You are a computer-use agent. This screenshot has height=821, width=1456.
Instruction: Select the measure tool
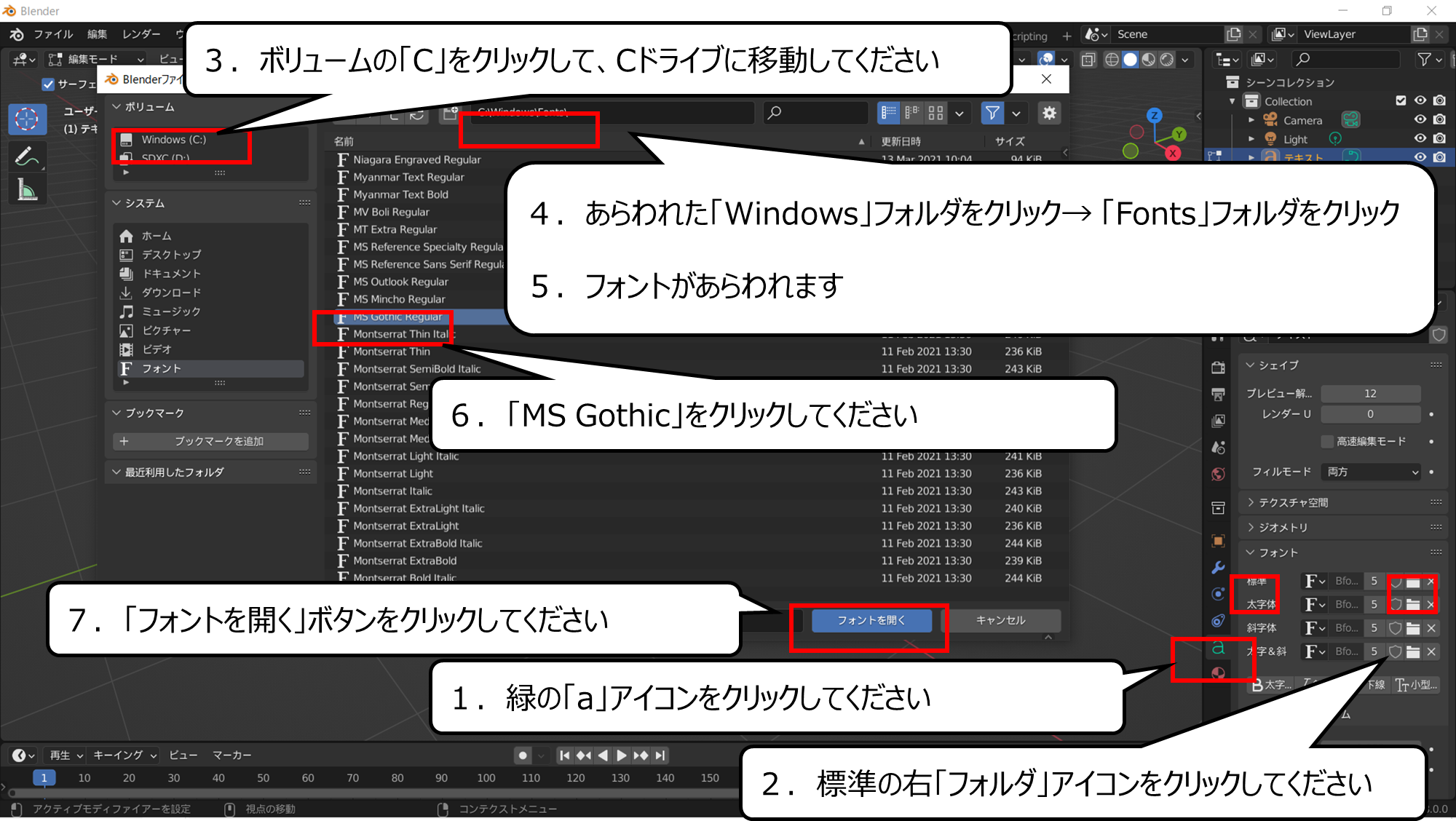(x=27, y=191)
